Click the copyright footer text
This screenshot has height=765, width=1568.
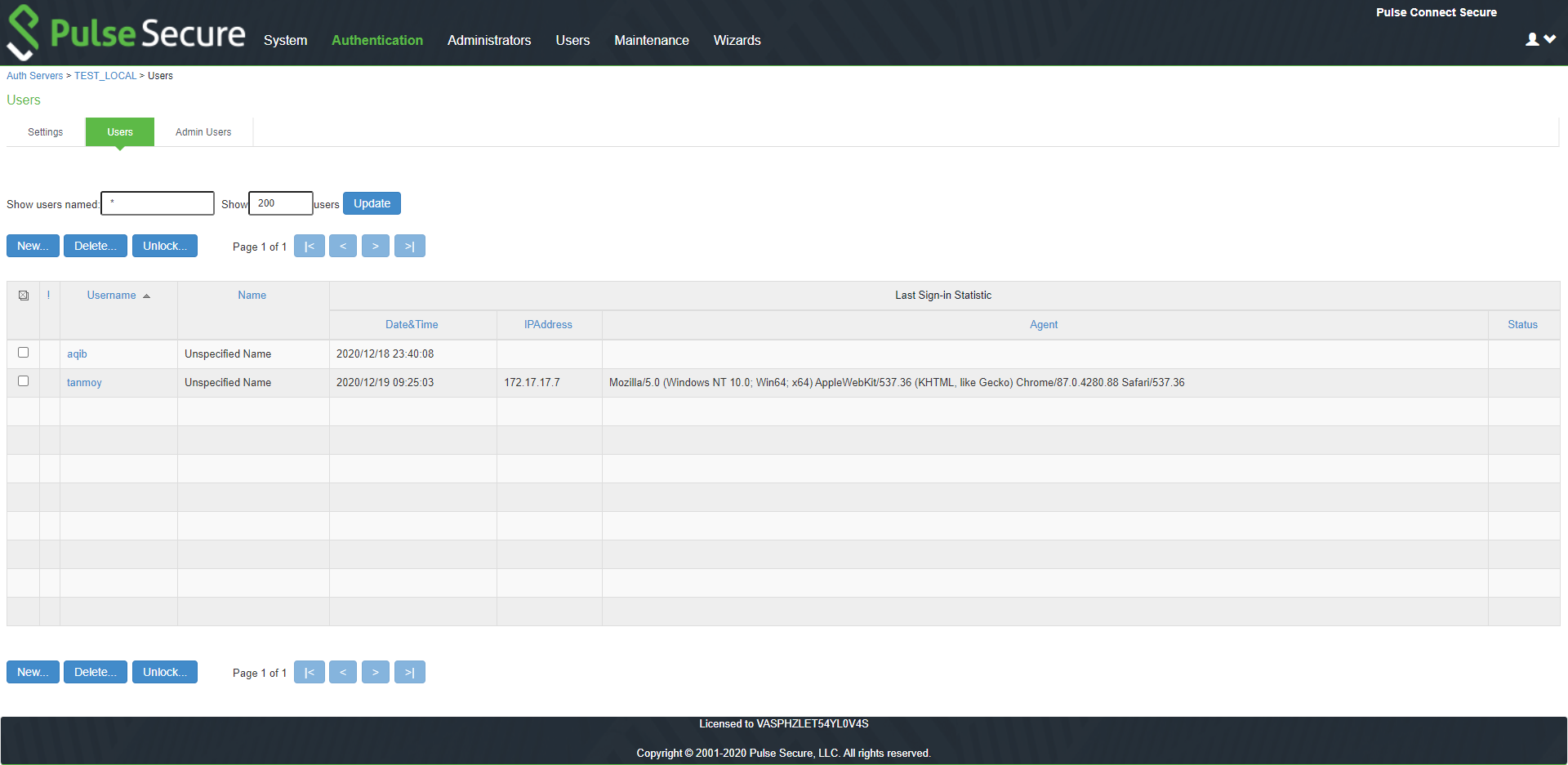pos(784,754)
